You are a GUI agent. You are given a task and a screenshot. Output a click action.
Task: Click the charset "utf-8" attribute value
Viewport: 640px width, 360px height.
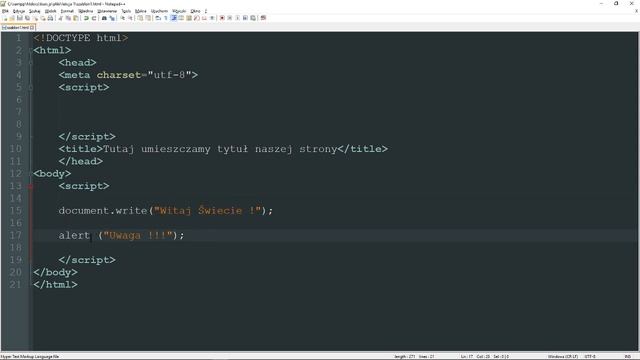tap(169, 75)
